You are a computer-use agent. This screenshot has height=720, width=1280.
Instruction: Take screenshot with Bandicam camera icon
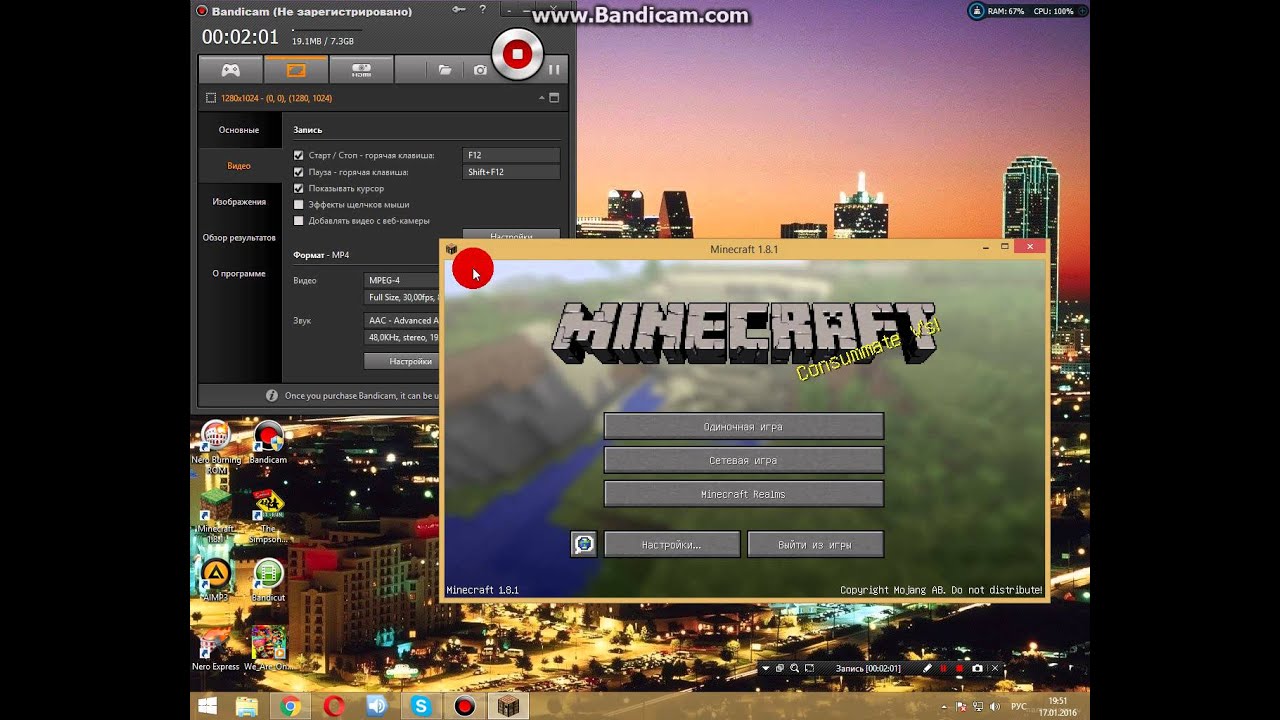480,70
